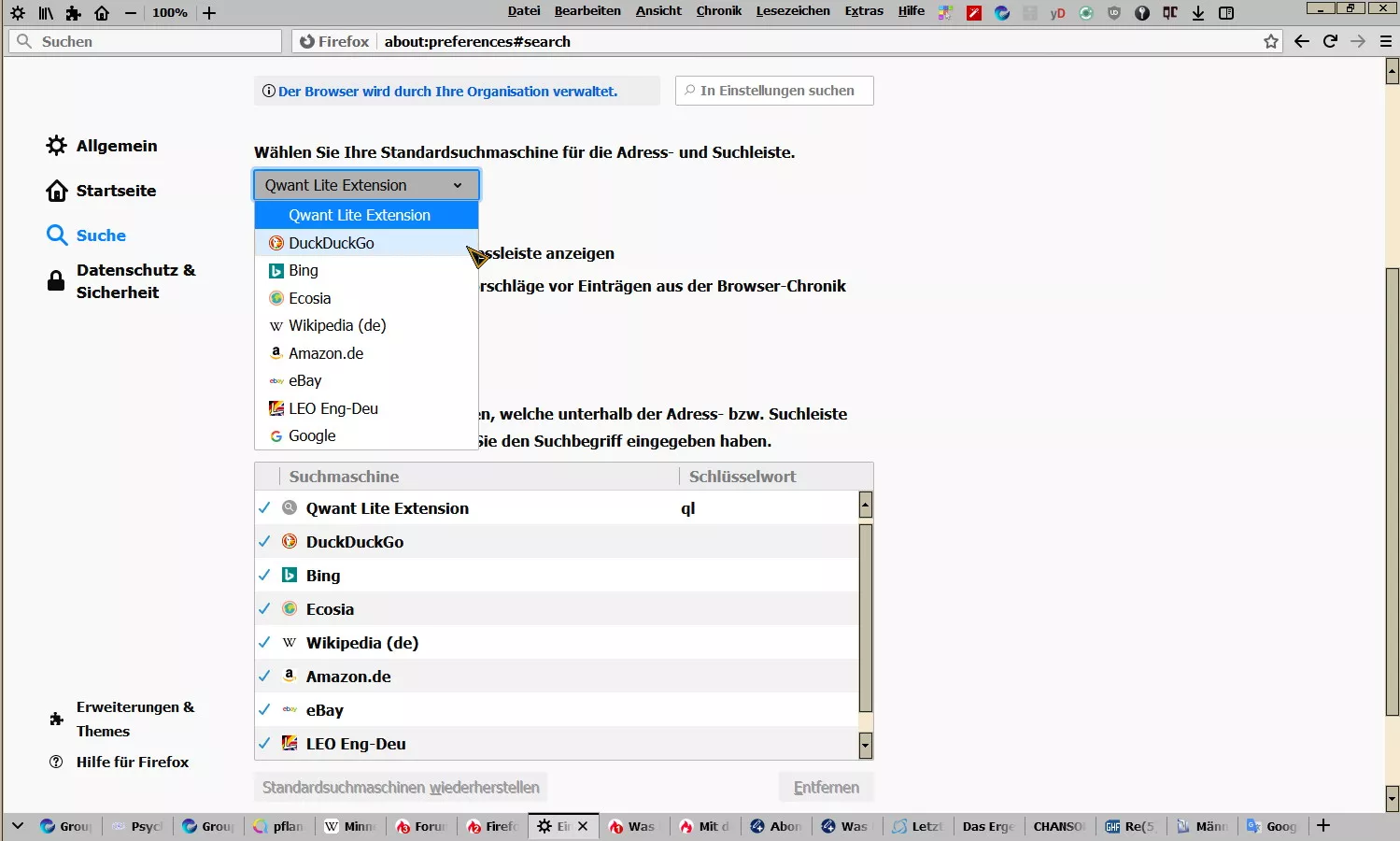Click the reload page icon
Screen dimensions: 1400x841
tap(1330, 41)
